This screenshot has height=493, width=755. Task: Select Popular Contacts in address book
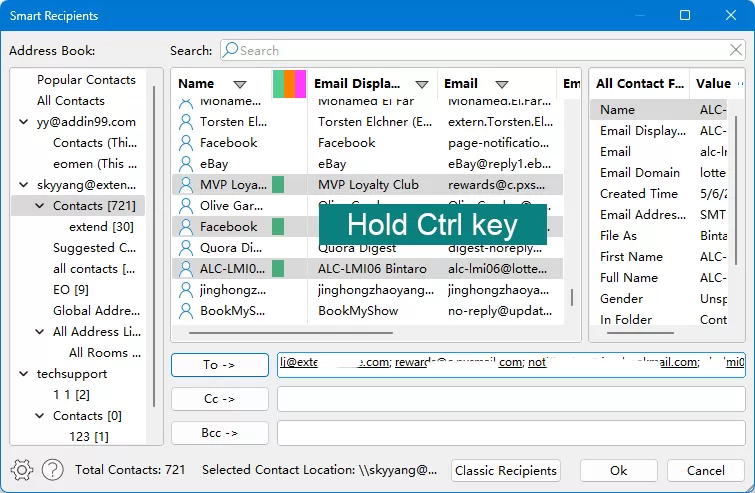(86, 80)
